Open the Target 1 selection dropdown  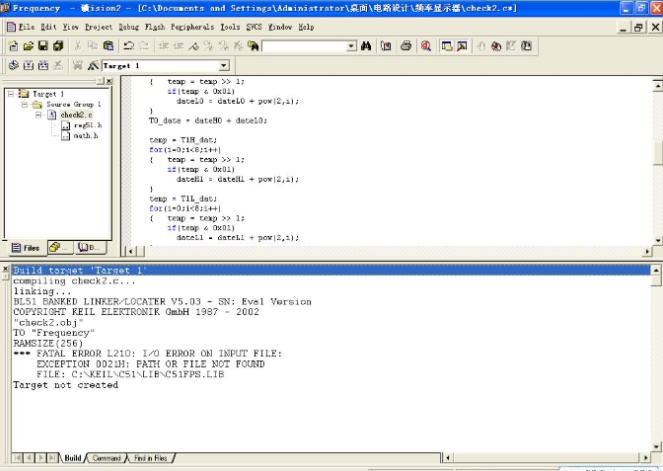pos(224,66)
